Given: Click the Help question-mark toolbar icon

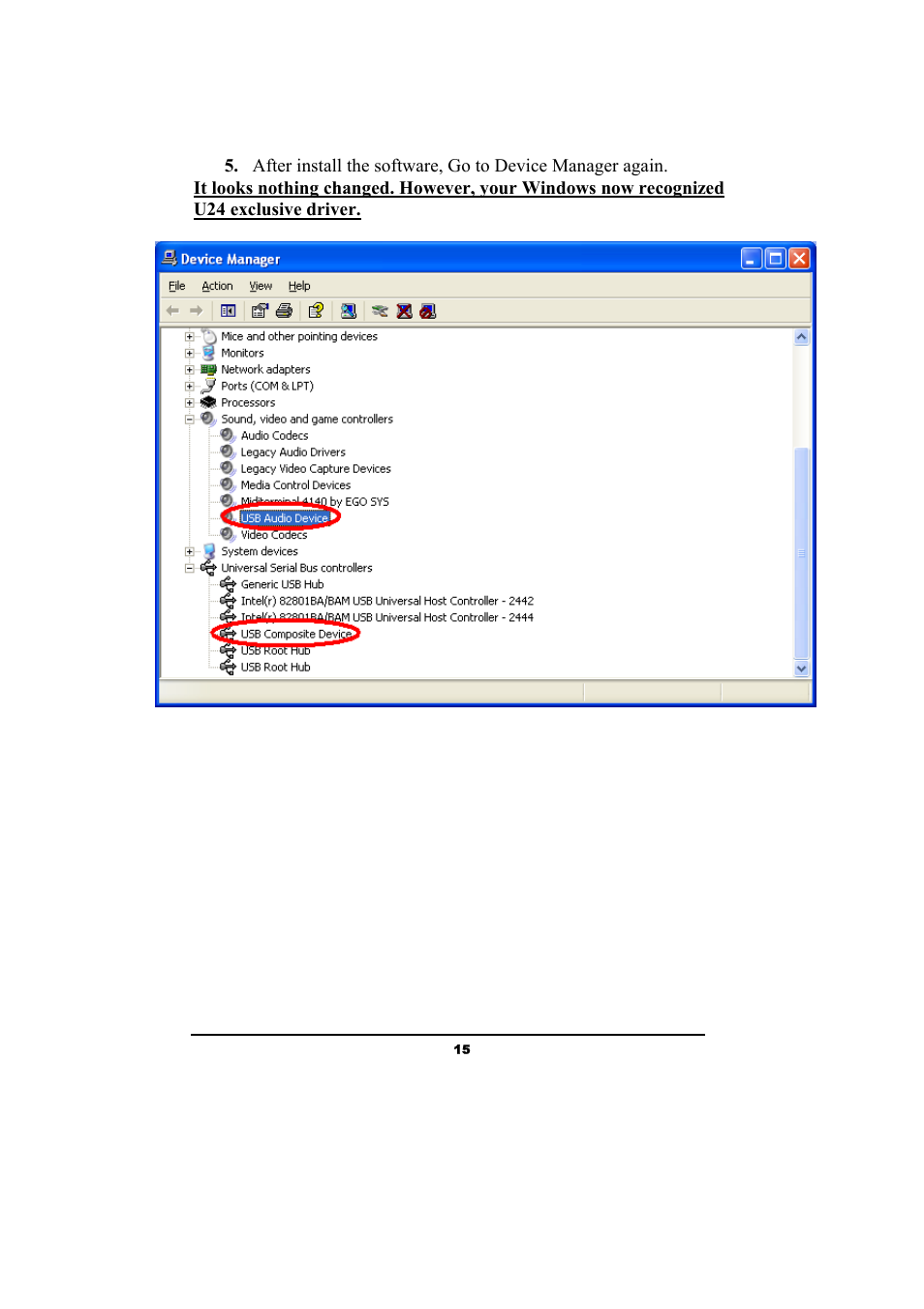Looking at the screenshot, I should [316, 311].
